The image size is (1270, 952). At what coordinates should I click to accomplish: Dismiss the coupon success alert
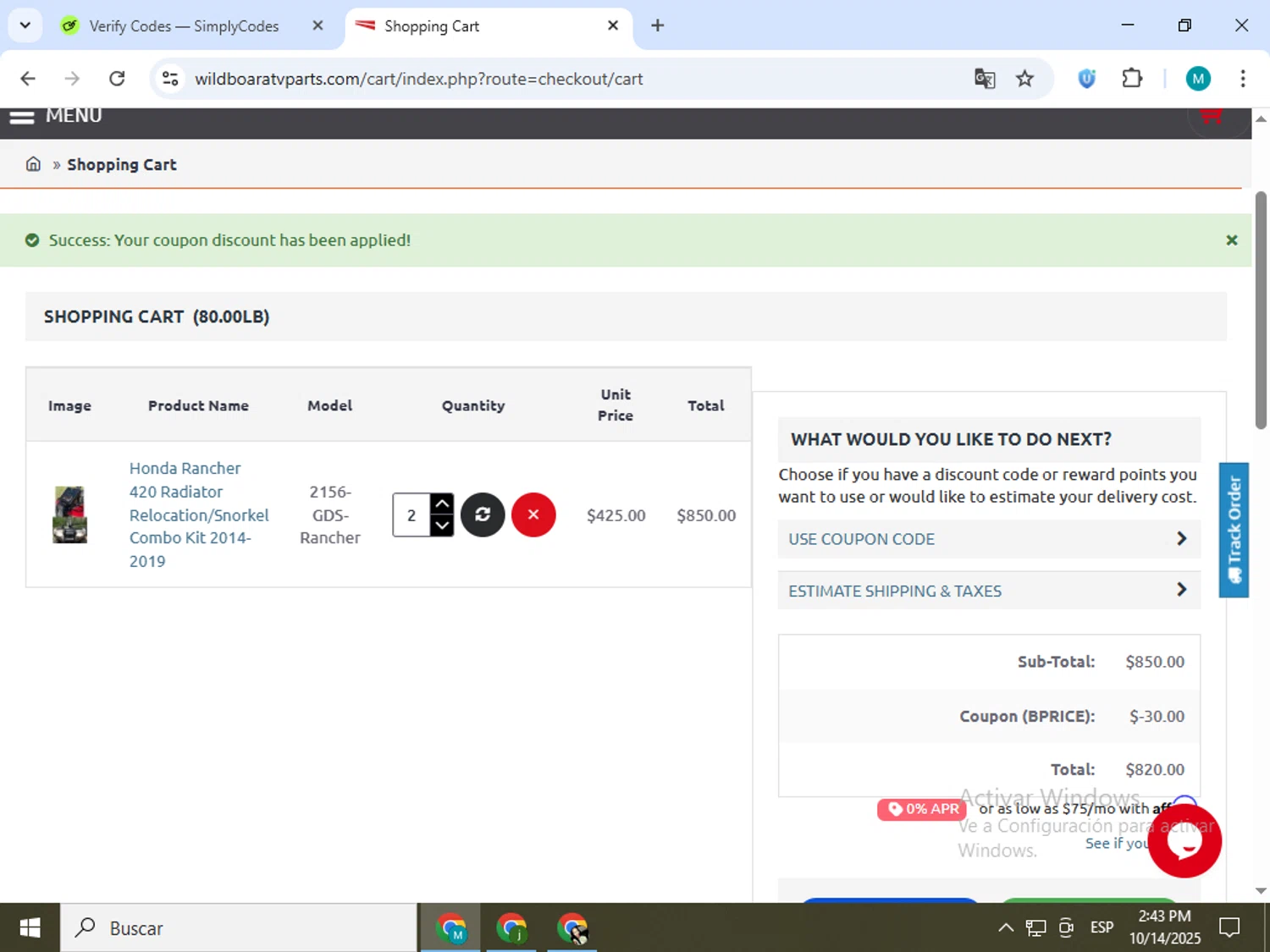1231,240
